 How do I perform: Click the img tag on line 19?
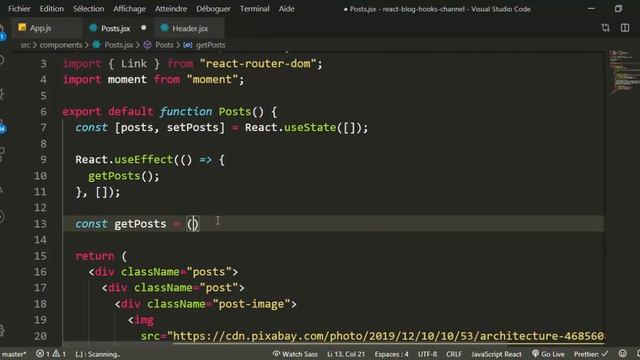pyautogui.click(x=141, y=320)
